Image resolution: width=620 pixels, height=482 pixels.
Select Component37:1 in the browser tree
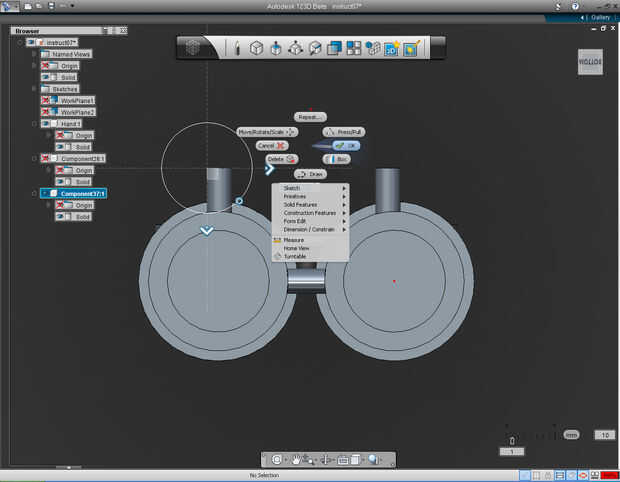(x=83, y=193)
